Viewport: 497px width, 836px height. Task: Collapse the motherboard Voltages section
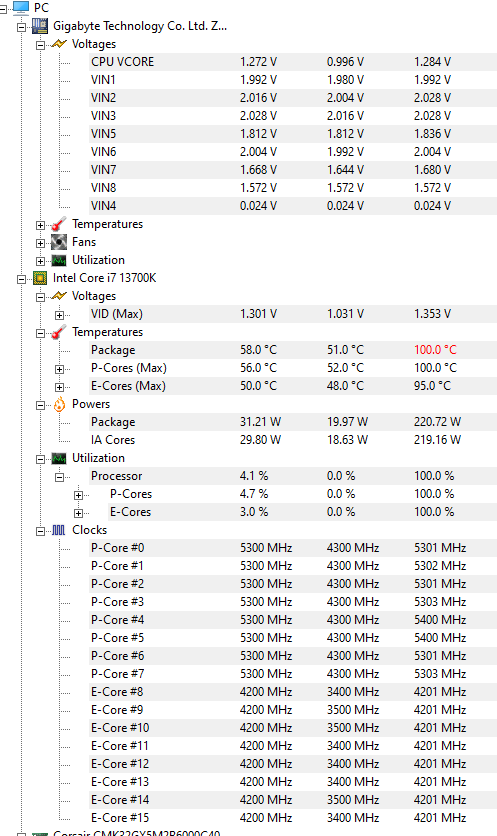click(x=41, y=45)
